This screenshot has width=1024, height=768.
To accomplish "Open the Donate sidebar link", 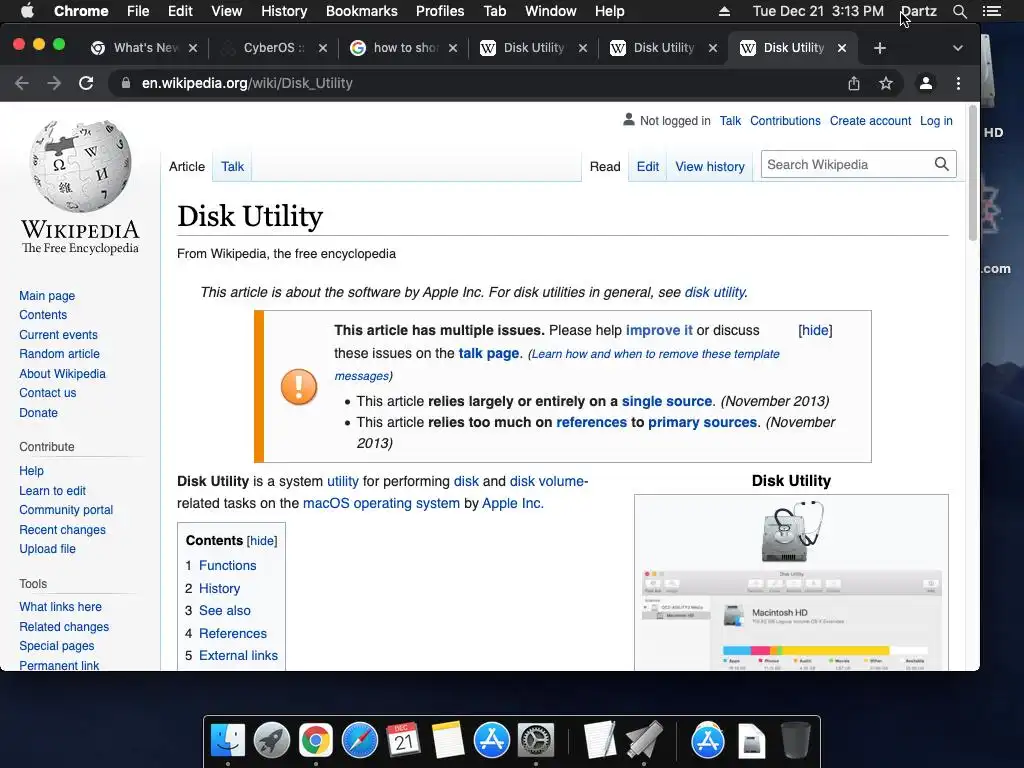I will 39,413.
